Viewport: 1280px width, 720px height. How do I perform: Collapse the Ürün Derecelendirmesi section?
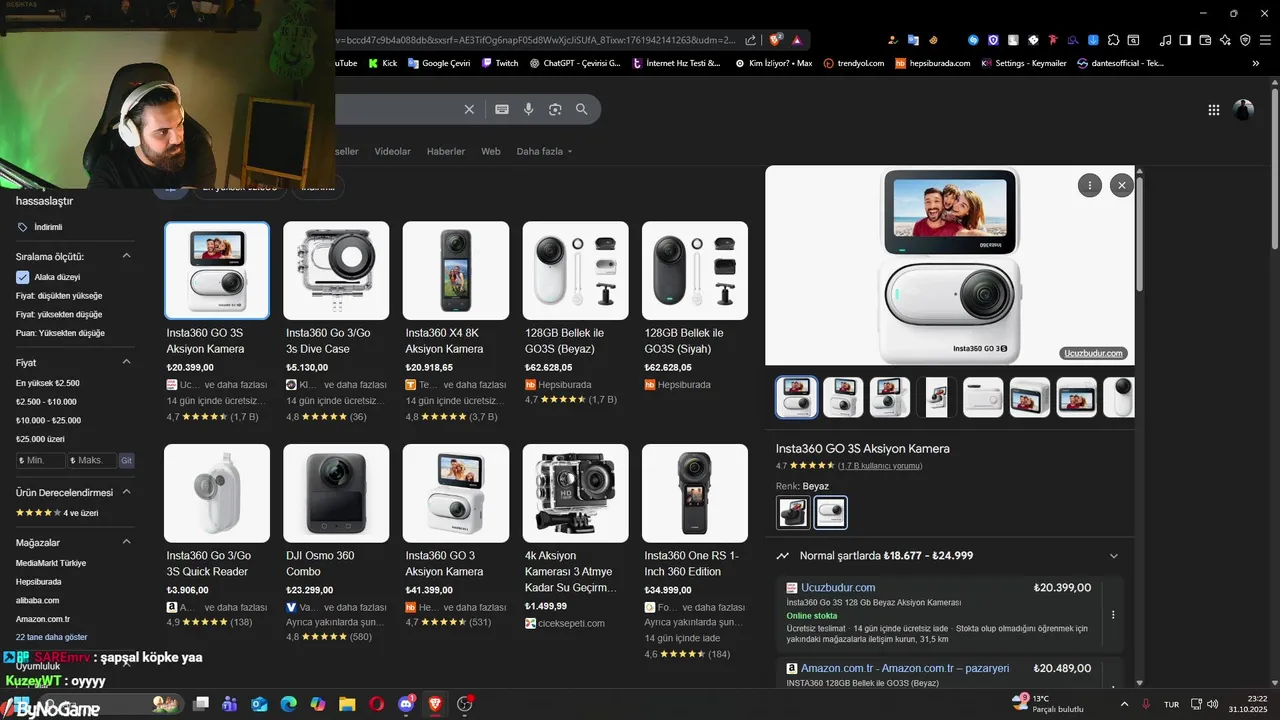coord(126,492)
